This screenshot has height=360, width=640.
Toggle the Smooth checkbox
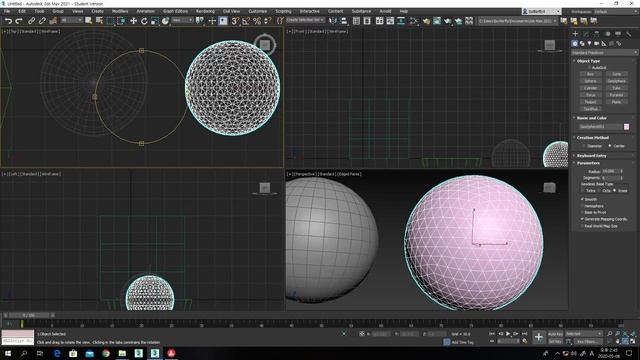pyautogui.click(x=588, y=199)
